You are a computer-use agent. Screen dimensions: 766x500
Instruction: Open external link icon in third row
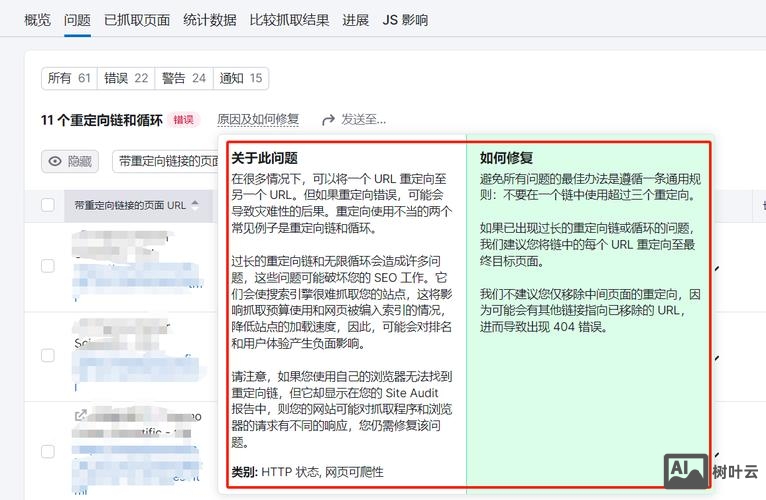[81, 415]
